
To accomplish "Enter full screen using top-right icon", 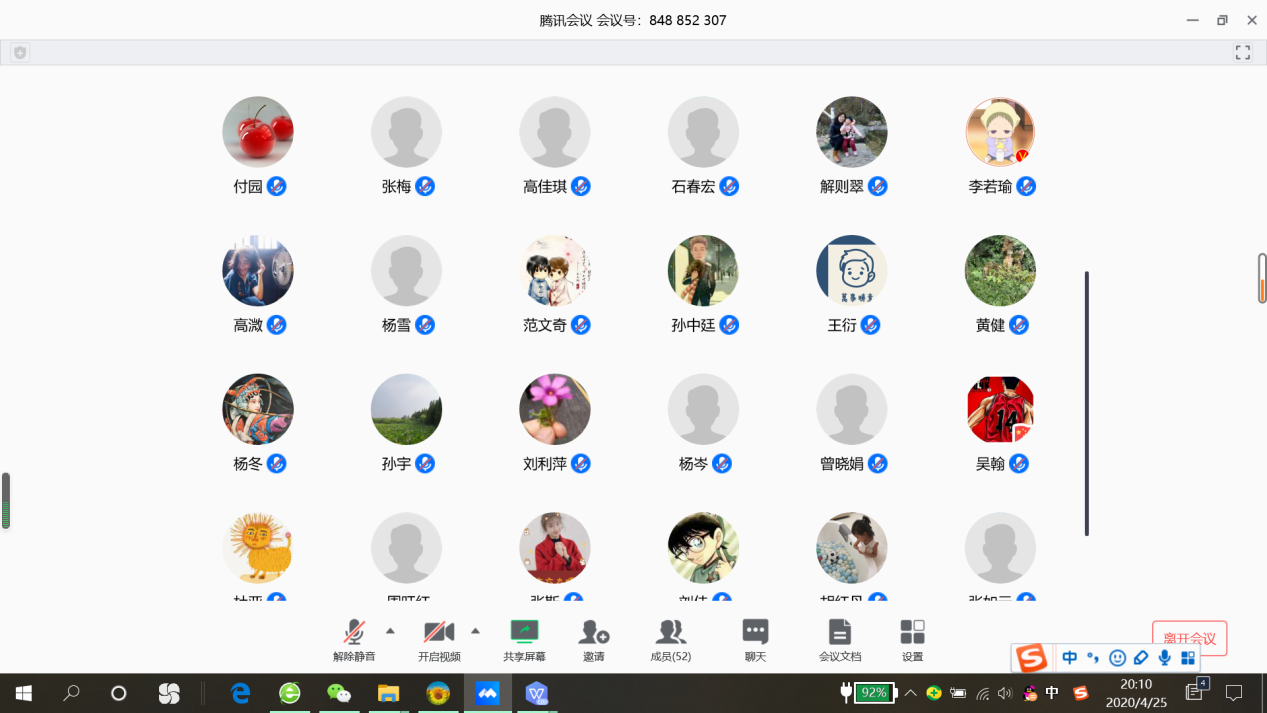I will pyautogui.click(x=1242, y=53).
